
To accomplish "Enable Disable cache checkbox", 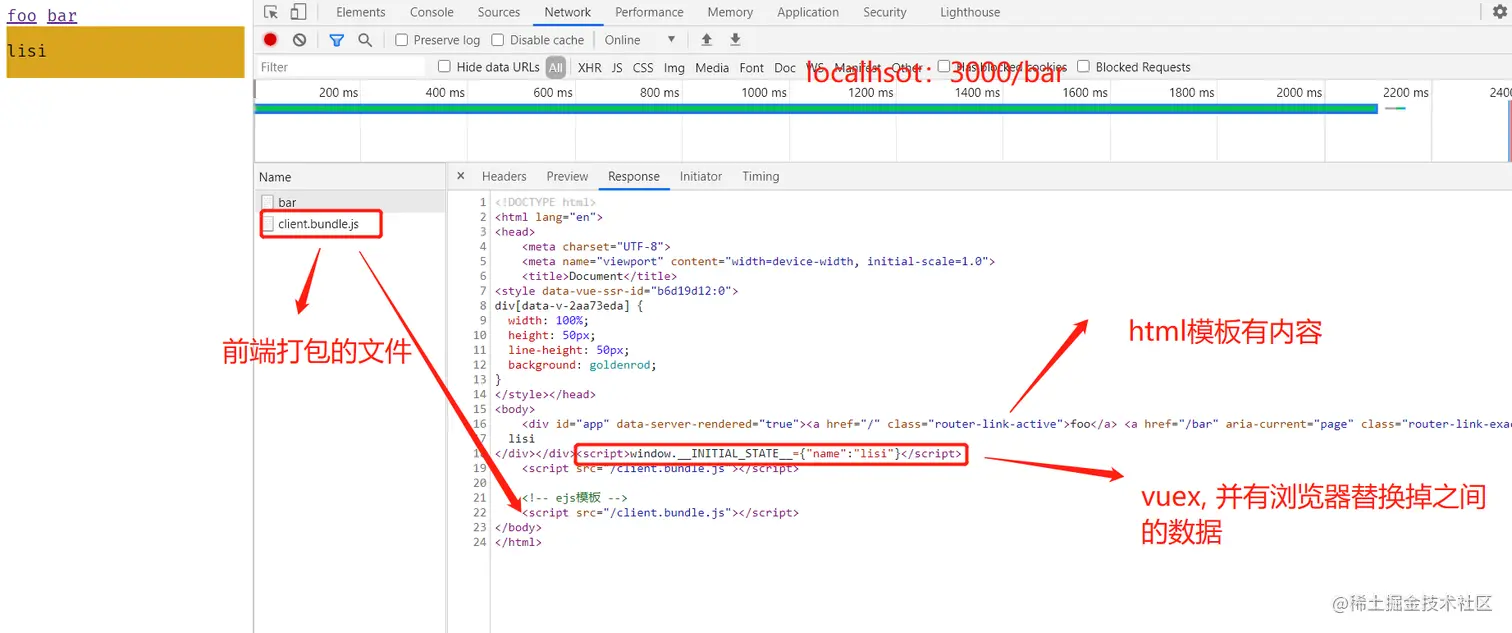I will (x=498, y=40).
